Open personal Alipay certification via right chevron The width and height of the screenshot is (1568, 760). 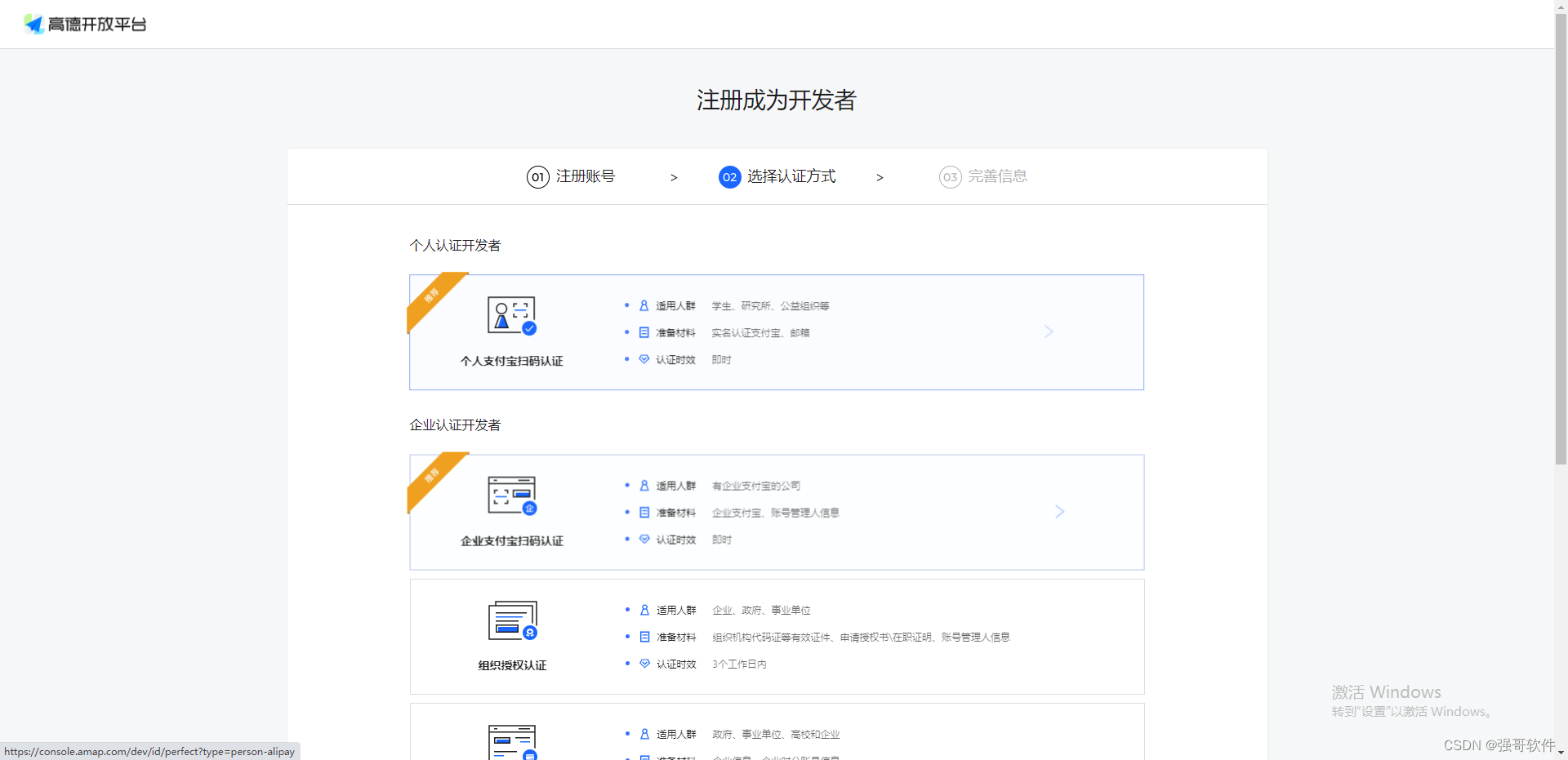tap(1049, 331)
